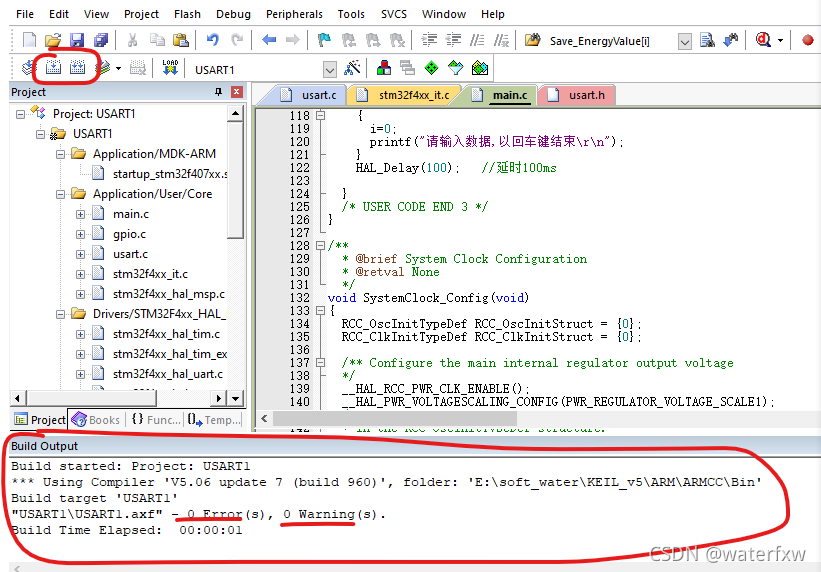The width and height of the screenshot is (821, 572).
Task: Collapse the Project: USART1 root node
Action: click(x=20, y=114)
